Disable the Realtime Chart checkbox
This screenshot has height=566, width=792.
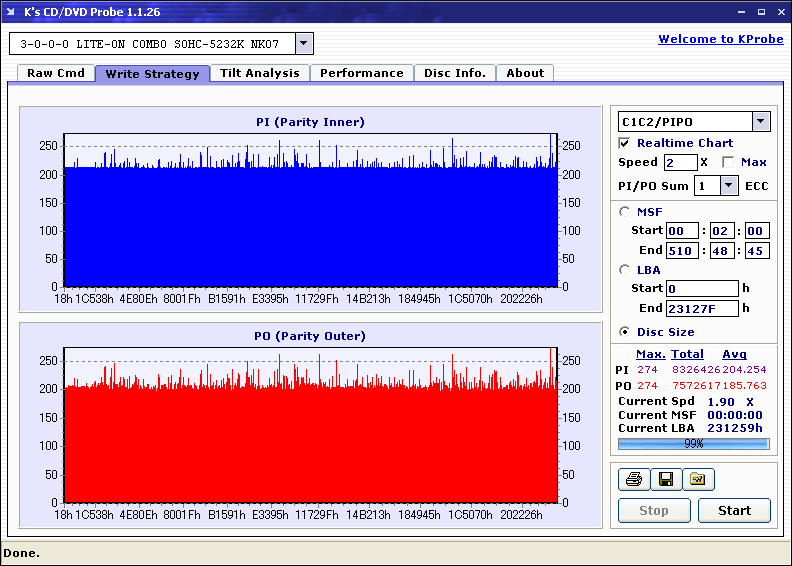pyautogui.click(x=625, y=143)
